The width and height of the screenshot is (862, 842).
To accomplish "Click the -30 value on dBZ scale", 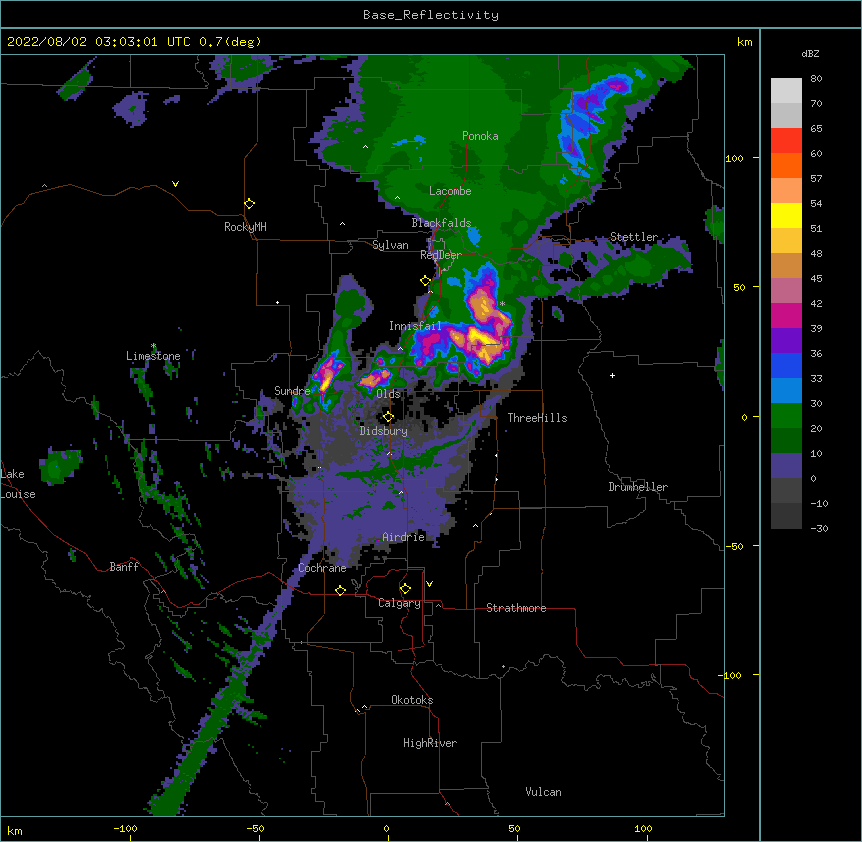I will click(x=819, y=529).
